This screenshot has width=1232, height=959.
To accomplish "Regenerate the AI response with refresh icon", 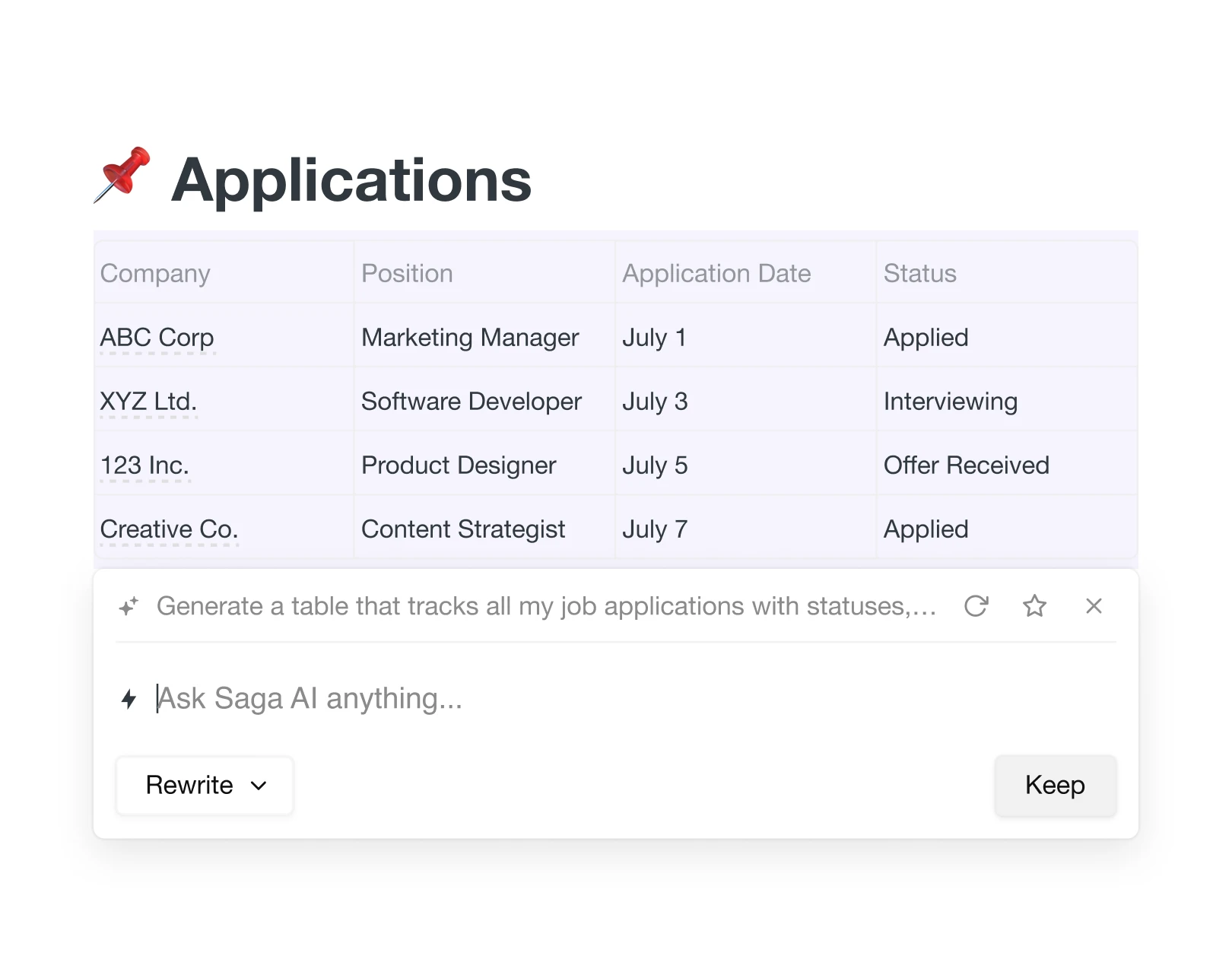I will (x=976, y=606).
